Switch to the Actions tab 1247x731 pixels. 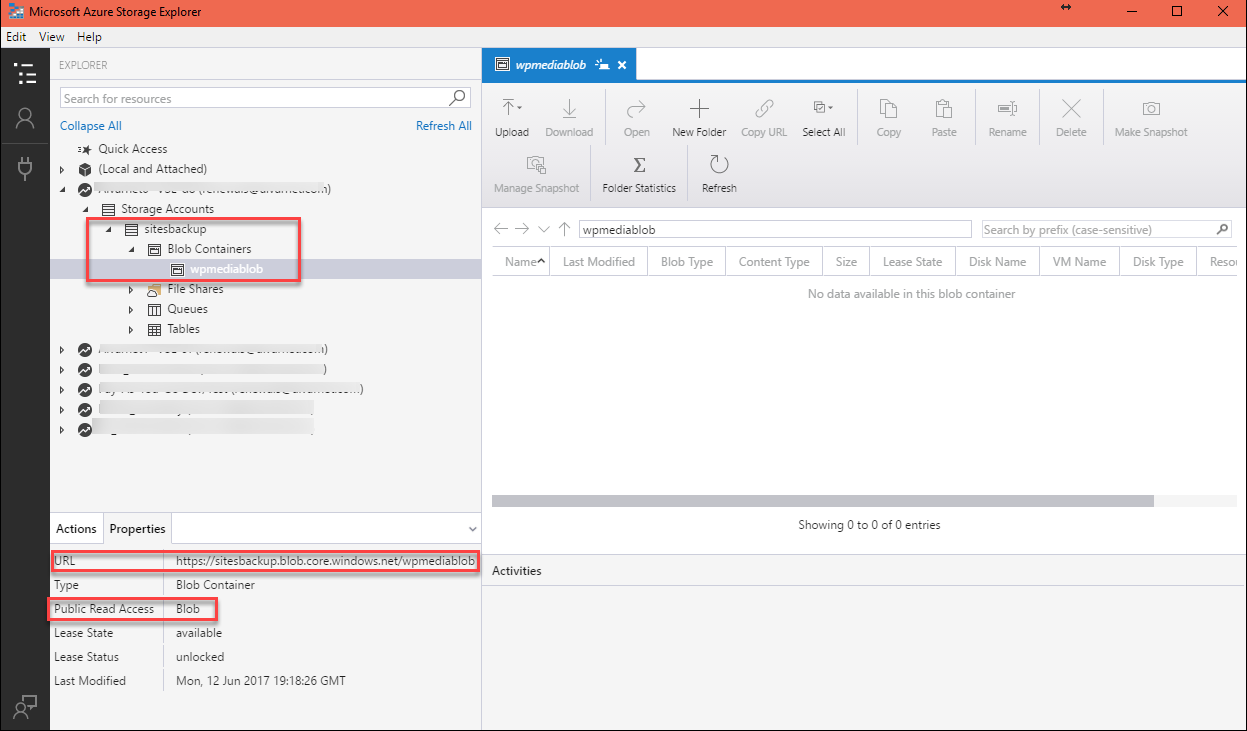click(x=76, y=529)
